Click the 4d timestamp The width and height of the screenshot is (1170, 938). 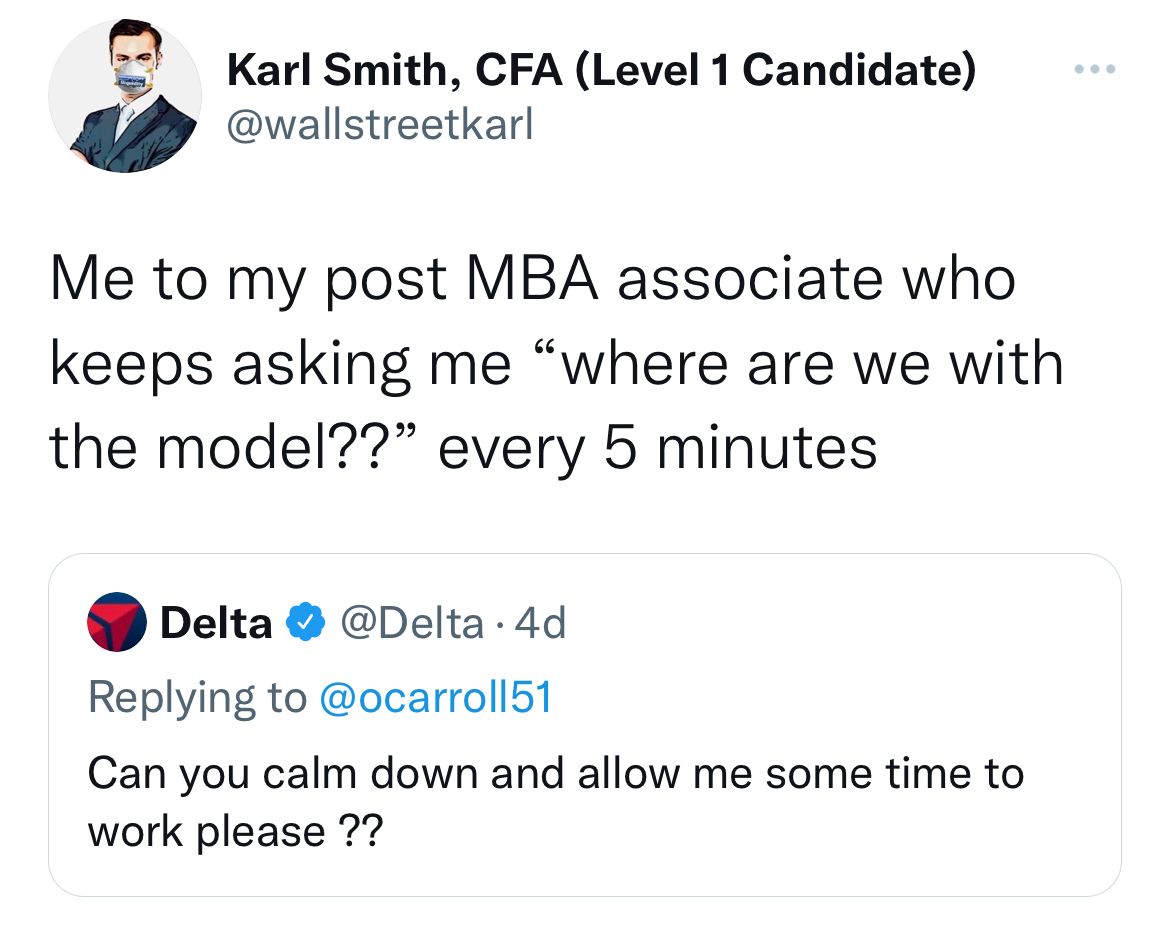coord(544,623)
